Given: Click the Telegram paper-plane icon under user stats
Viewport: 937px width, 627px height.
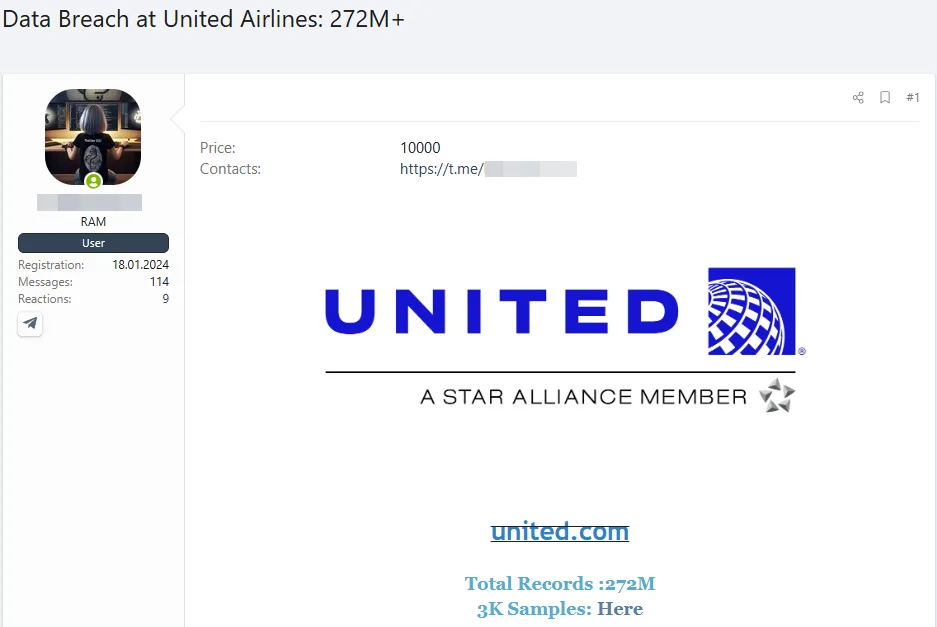Looking at the screenshot, I should tap(30, 323).
